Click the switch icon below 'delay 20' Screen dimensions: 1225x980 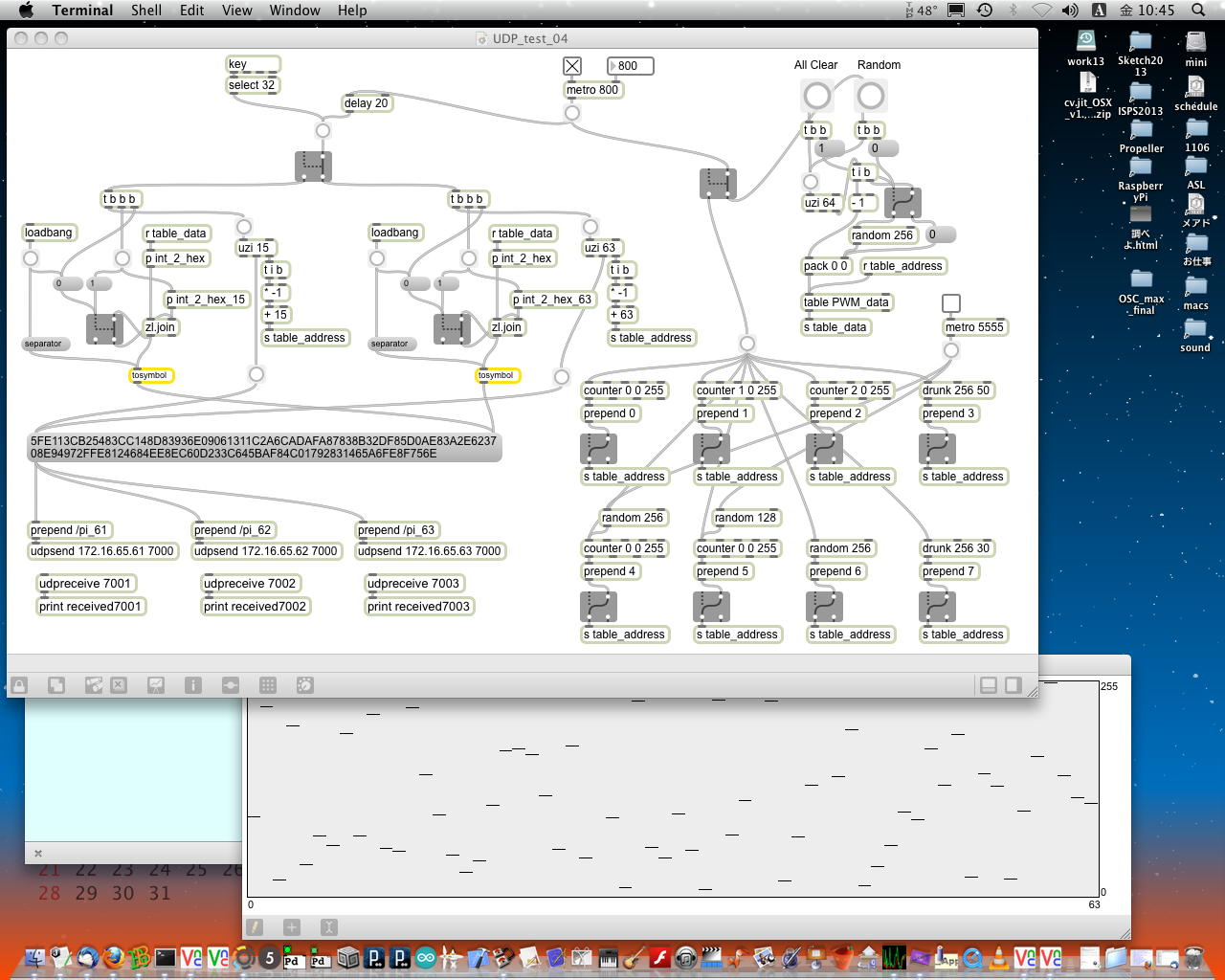(x=313, y=166)
